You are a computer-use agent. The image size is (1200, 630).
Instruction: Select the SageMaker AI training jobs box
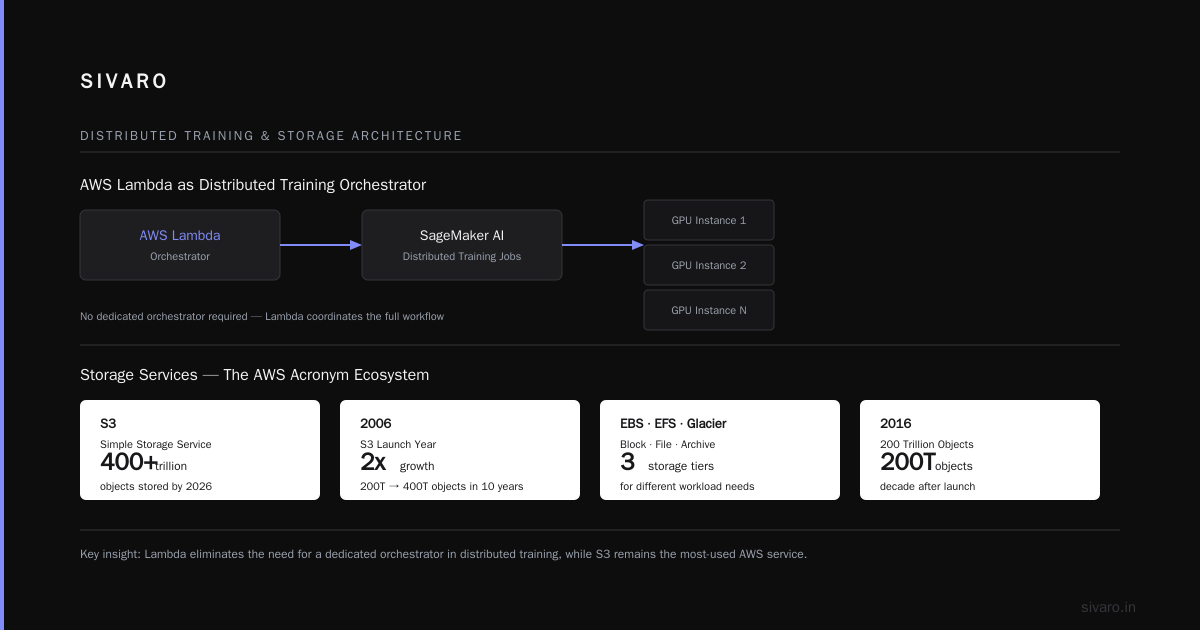pyautogui.click(x=462, y=245)
